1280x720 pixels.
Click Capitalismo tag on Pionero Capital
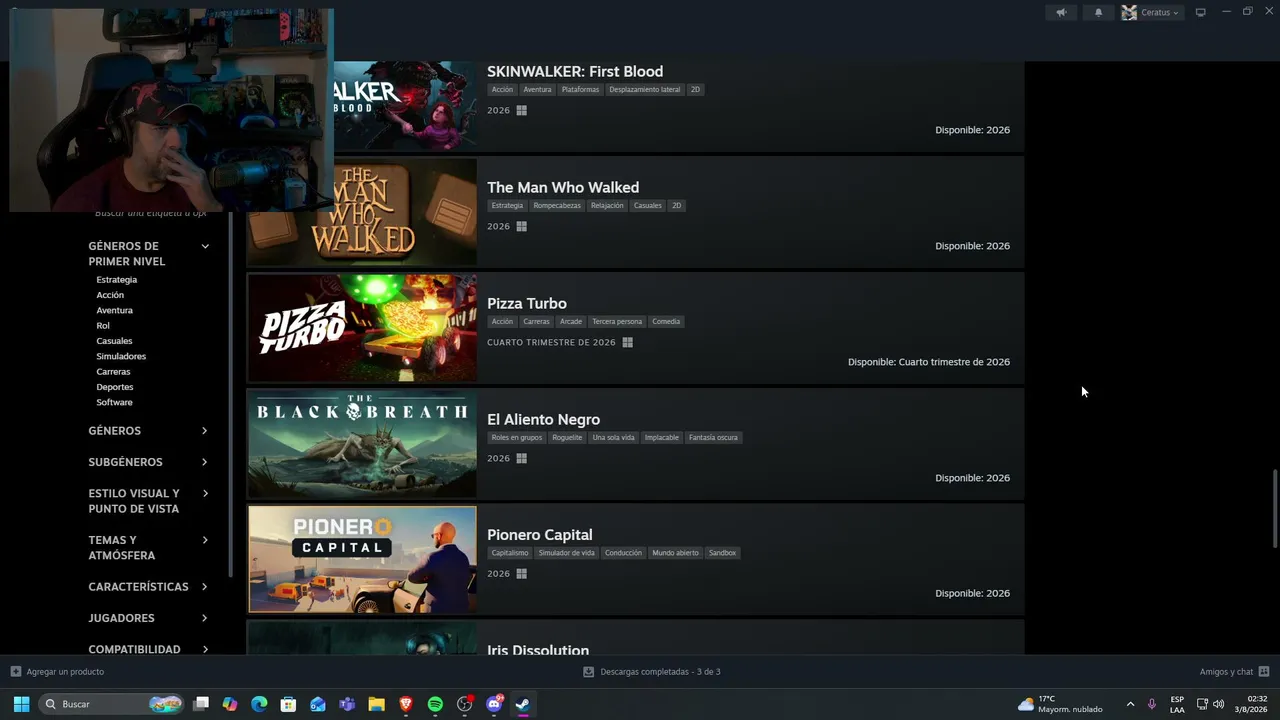pyautogui.click(x=510, y=553)
